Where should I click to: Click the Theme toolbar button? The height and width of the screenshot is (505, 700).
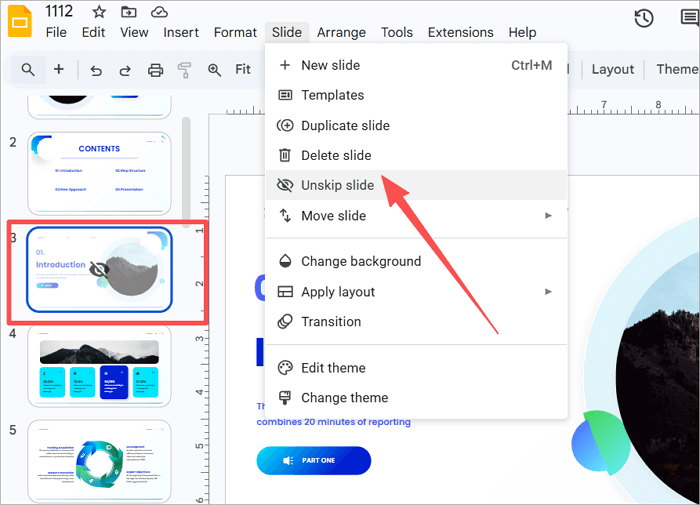(677, 70)
